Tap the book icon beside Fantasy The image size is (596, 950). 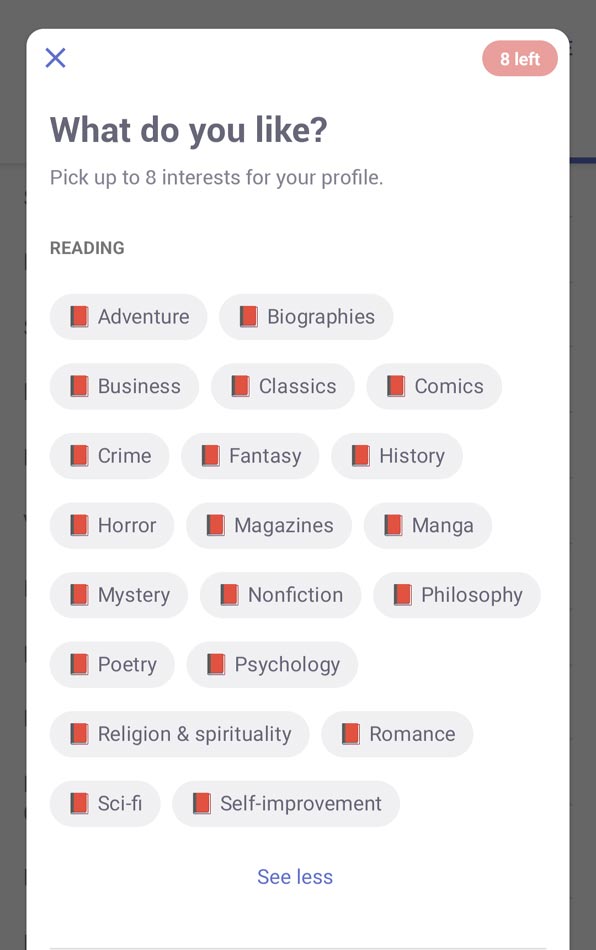pos(210,456)
